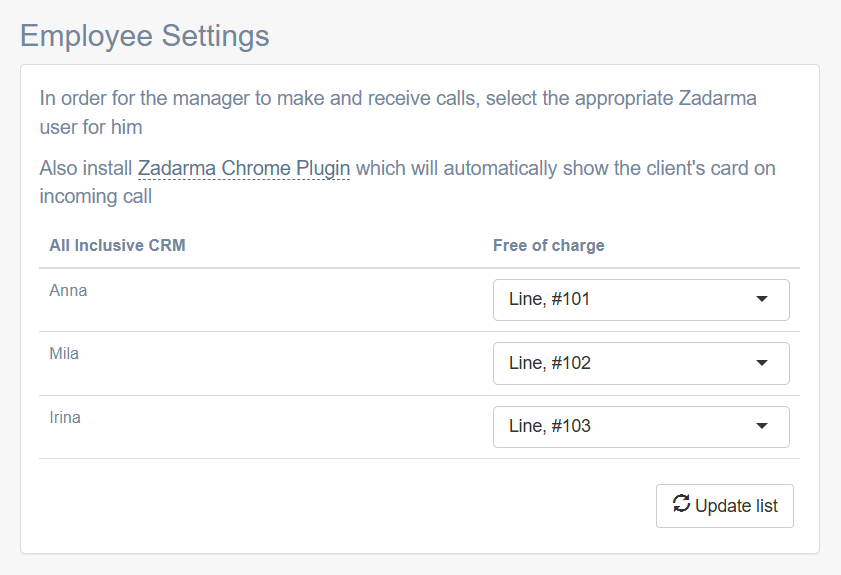
Task: Click the arrow icon on Irina's line selector
Action: pos(762,426)
